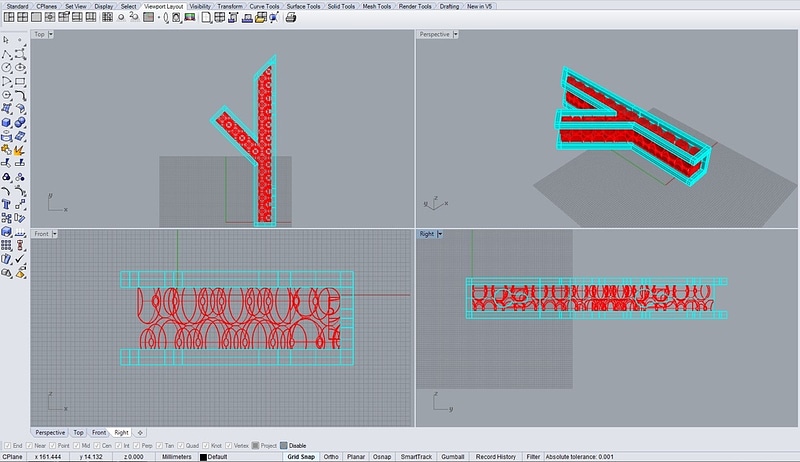Screen dimensions: 800x462
Task: Select the pointer arrow tool
Action: 6,40
